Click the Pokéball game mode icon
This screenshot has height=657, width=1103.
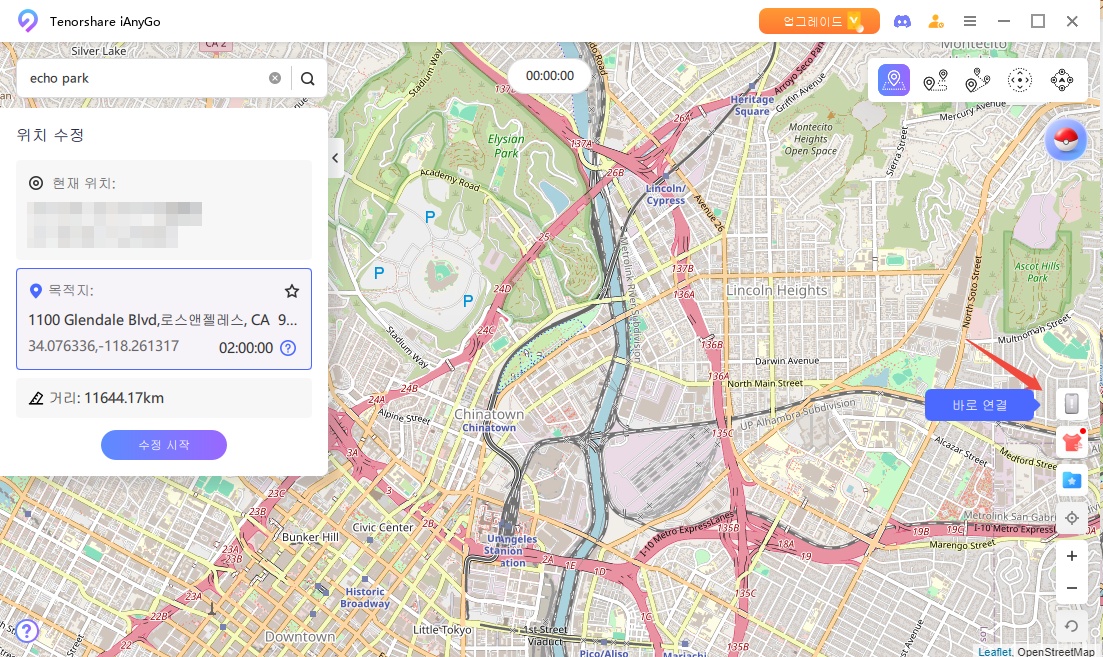pyautogui.click(x=1065, y=139)
